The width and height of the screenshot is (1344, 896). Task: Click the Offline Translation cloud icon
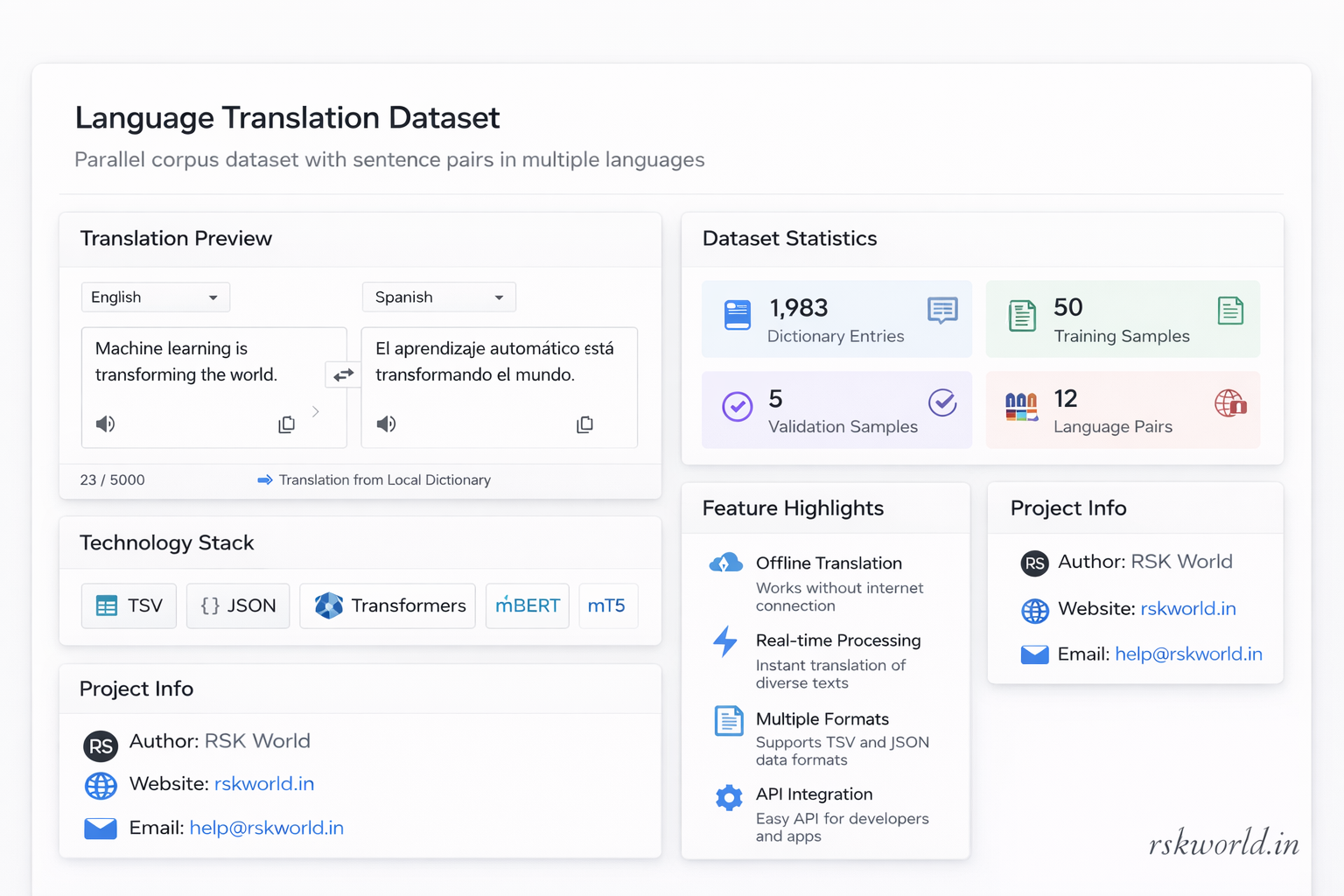point(725,563)
